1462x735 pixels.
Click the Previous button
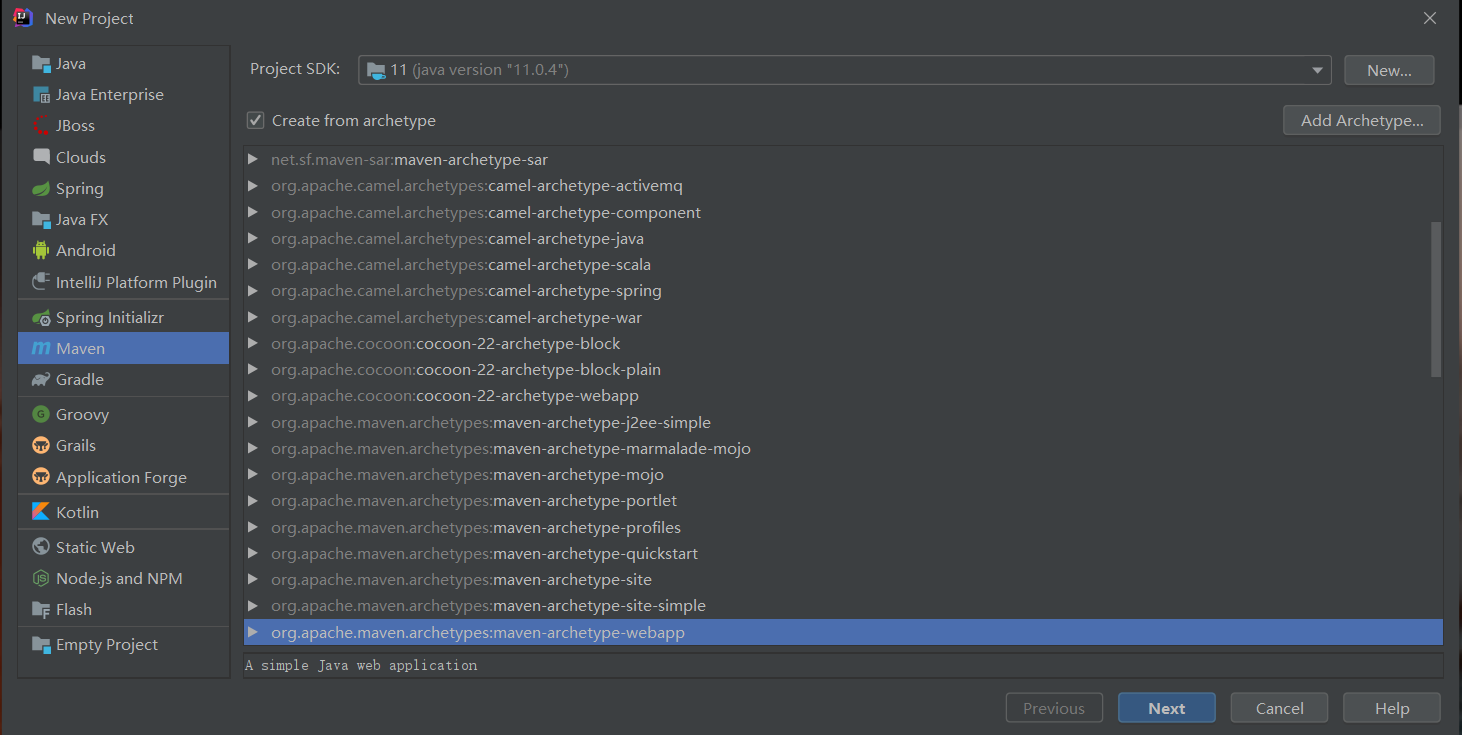[x=1054, y=708]
